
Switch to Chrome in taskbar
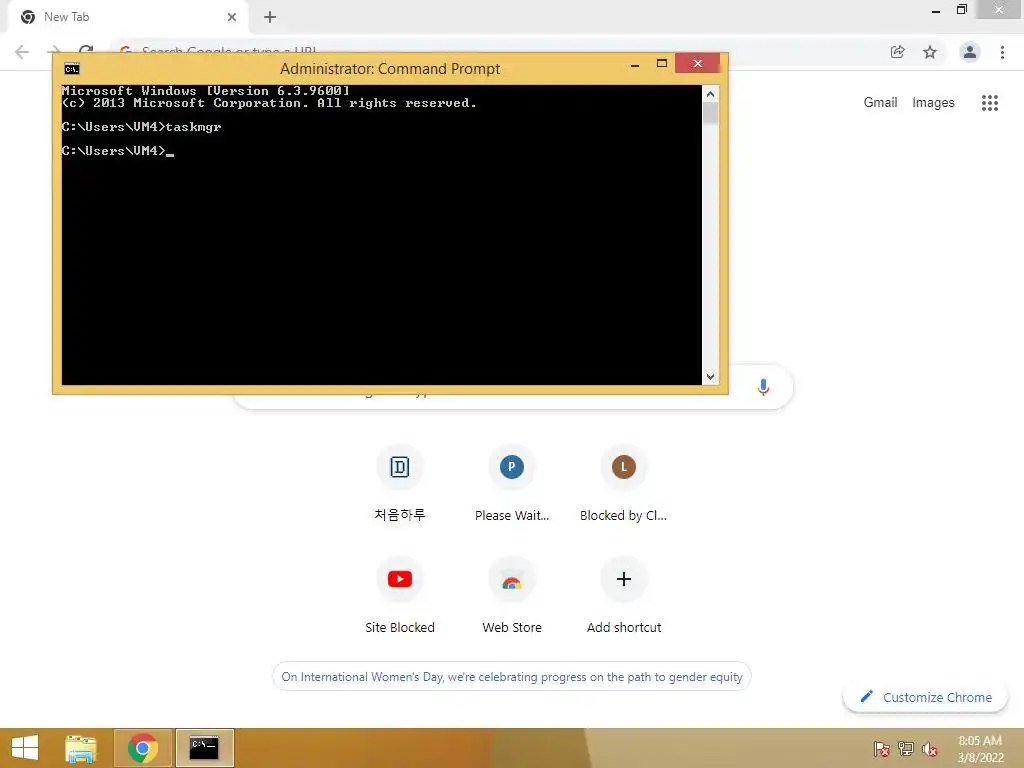143,748
